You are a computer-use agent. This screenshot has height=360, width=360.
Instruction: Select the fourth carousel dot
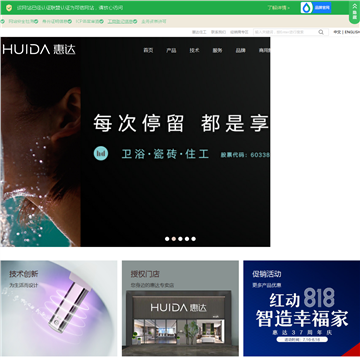point(187,239)
